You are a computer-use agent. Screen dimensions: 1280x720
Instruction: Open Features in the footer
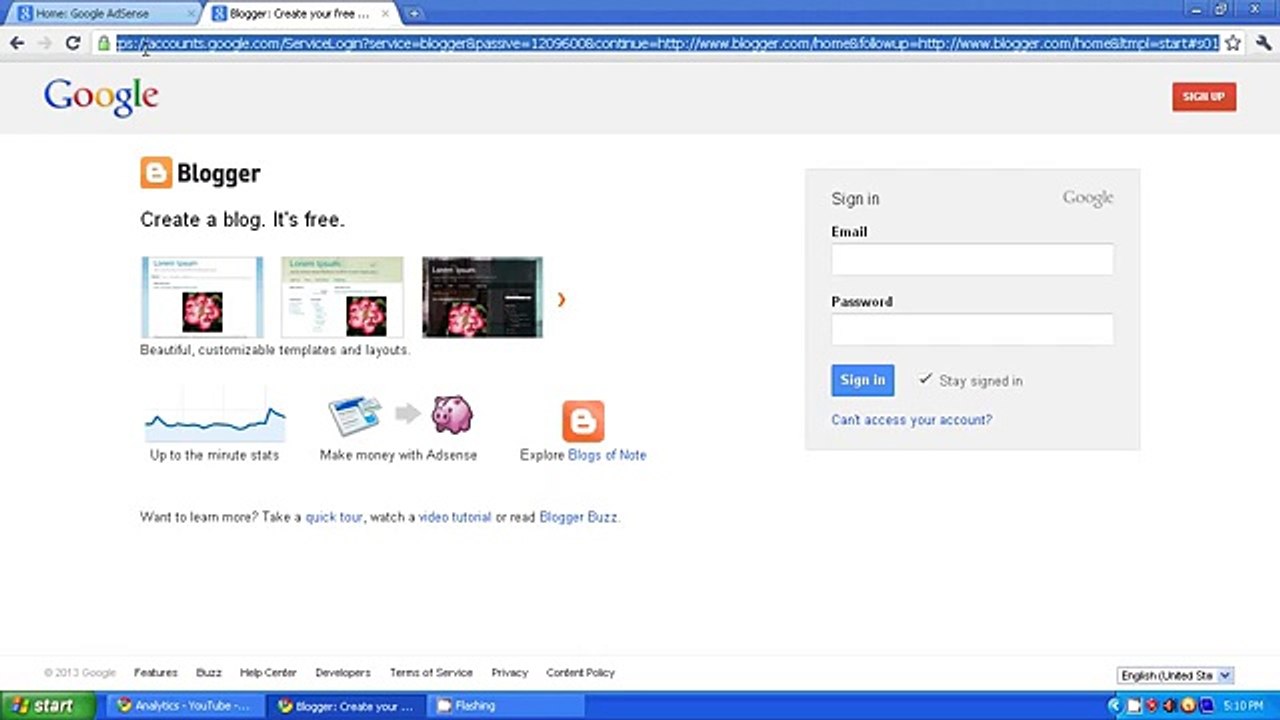[156, 673]
